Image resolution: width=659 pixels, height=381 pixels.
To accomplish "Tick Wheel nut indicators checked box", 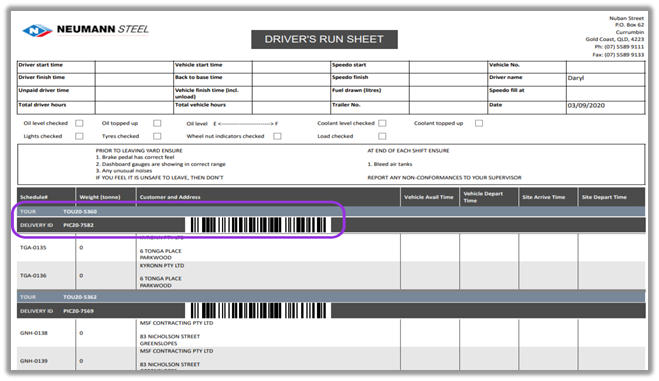I will point(277,136).
